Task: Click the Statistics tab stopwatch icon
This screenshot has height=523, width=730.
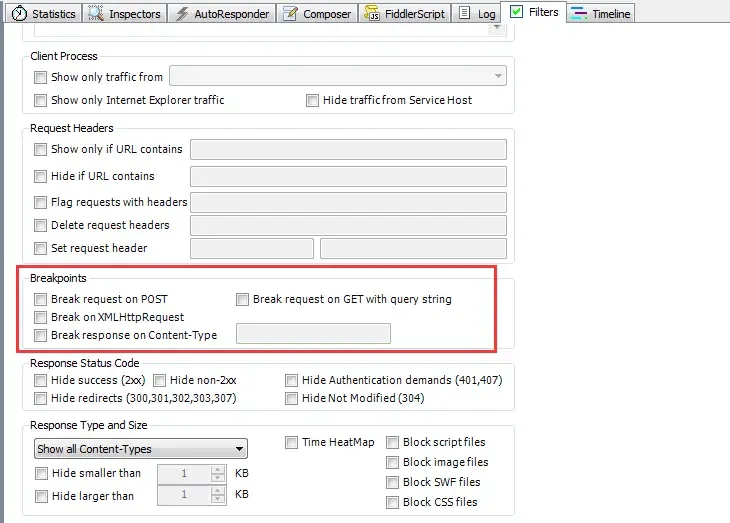Action: pos(19,14)
